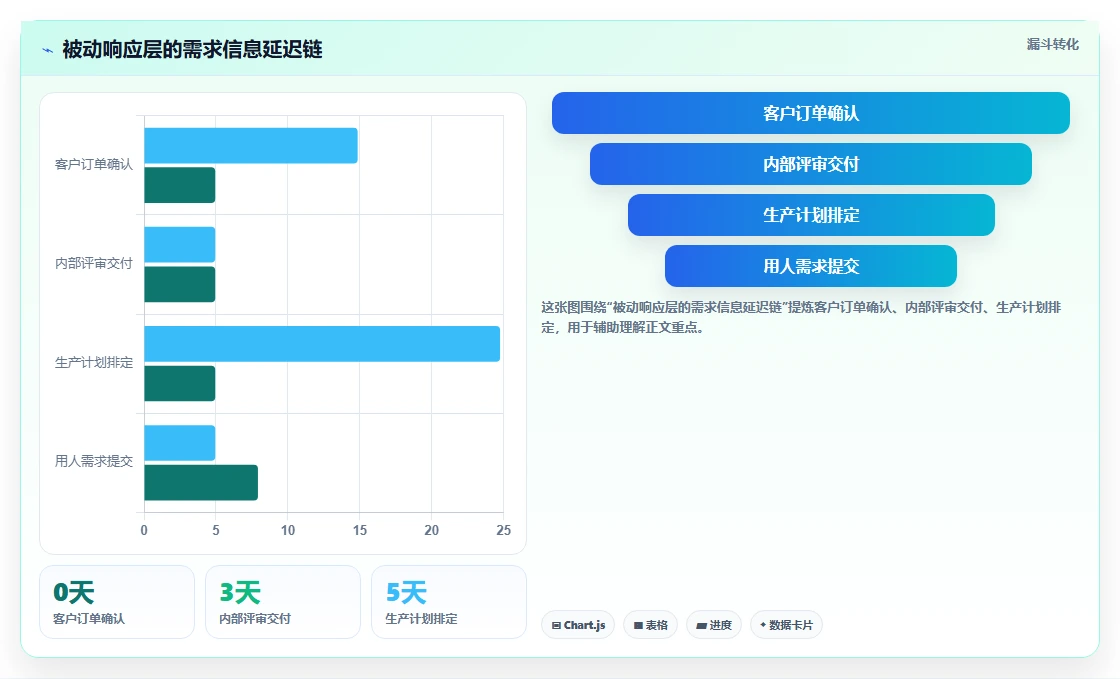Select the 客户订单确认 funnel stage
The width and height of the screenshot is (1120, 679).
pyautogui.click(x=811, y=113)
